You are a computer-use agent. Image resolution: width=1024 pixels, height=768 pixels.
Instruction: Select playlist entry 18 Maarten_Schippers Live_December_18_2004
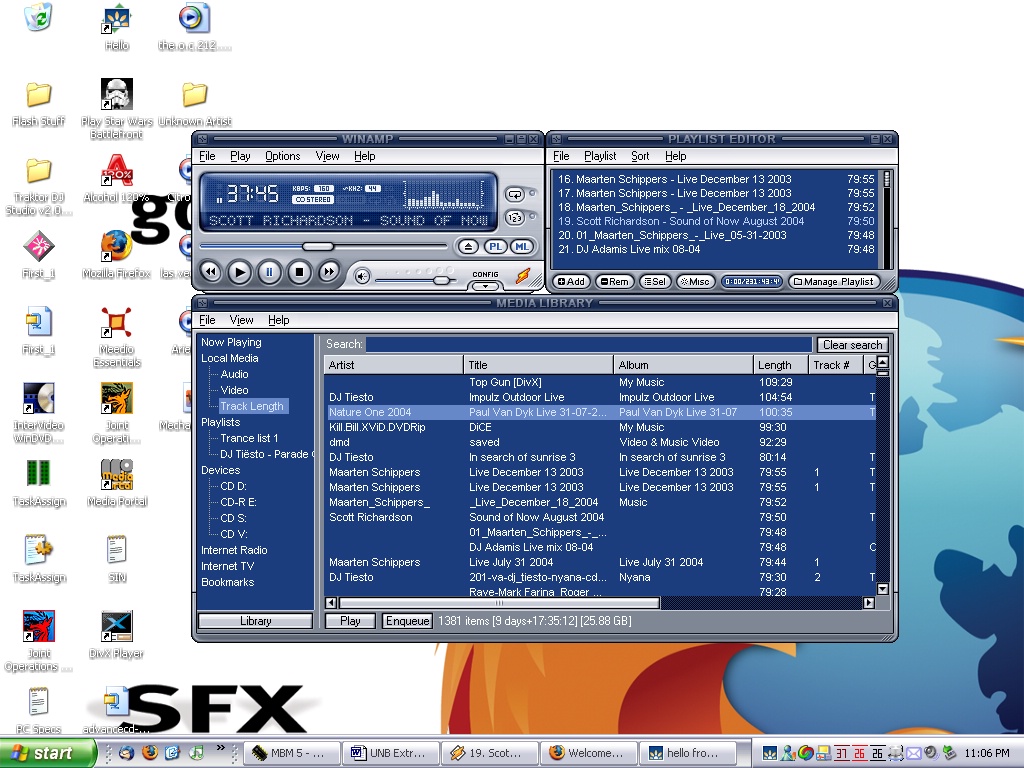click(x=715, y=207)
